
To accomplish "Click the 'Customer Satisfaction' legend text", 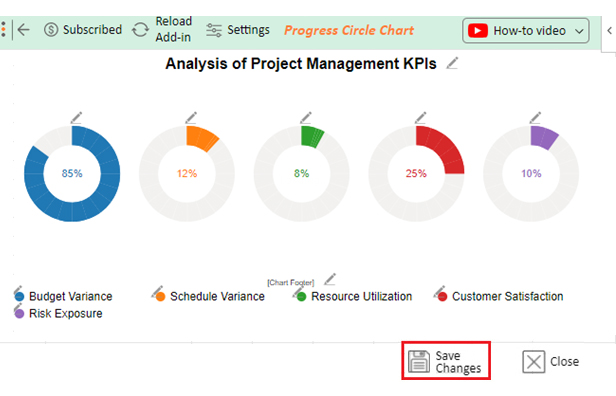I will coord(508,297).
